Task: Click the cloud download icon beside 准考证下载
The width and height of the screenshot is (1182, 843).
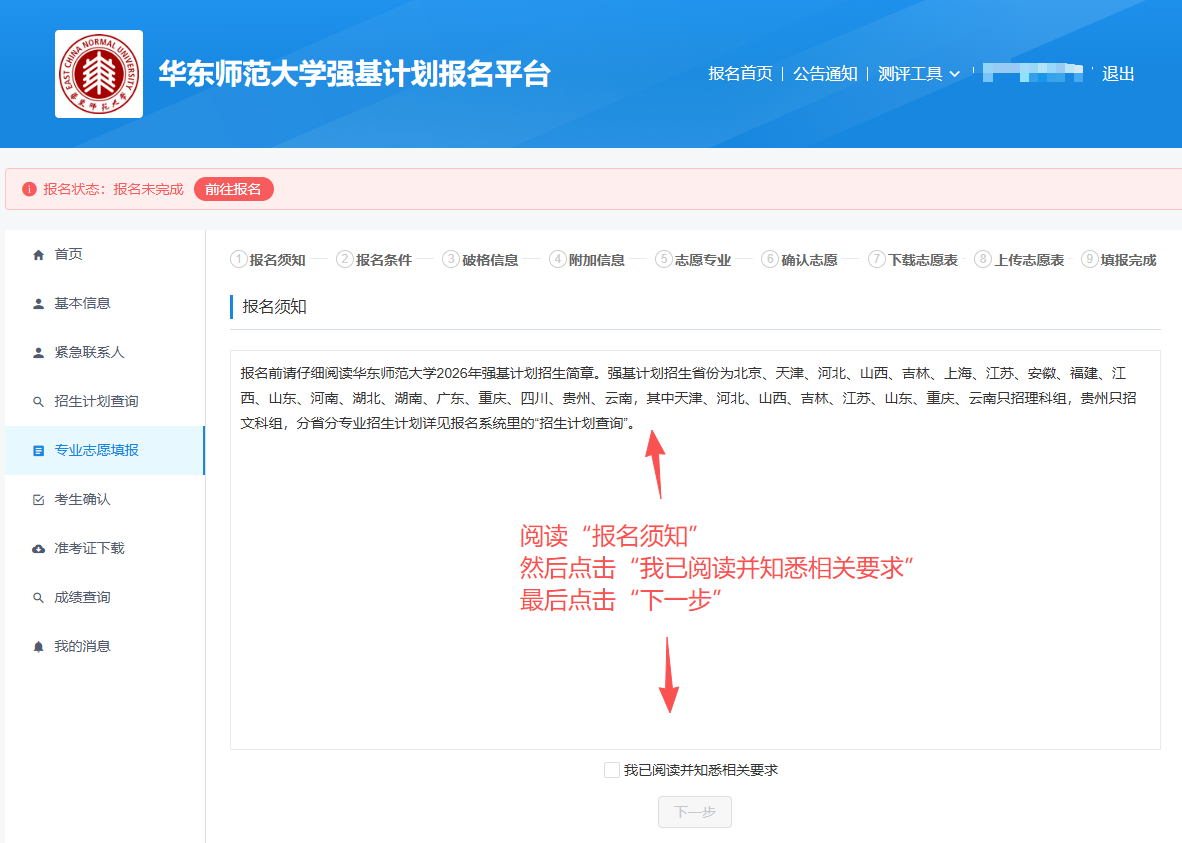Action: (39, 549)
